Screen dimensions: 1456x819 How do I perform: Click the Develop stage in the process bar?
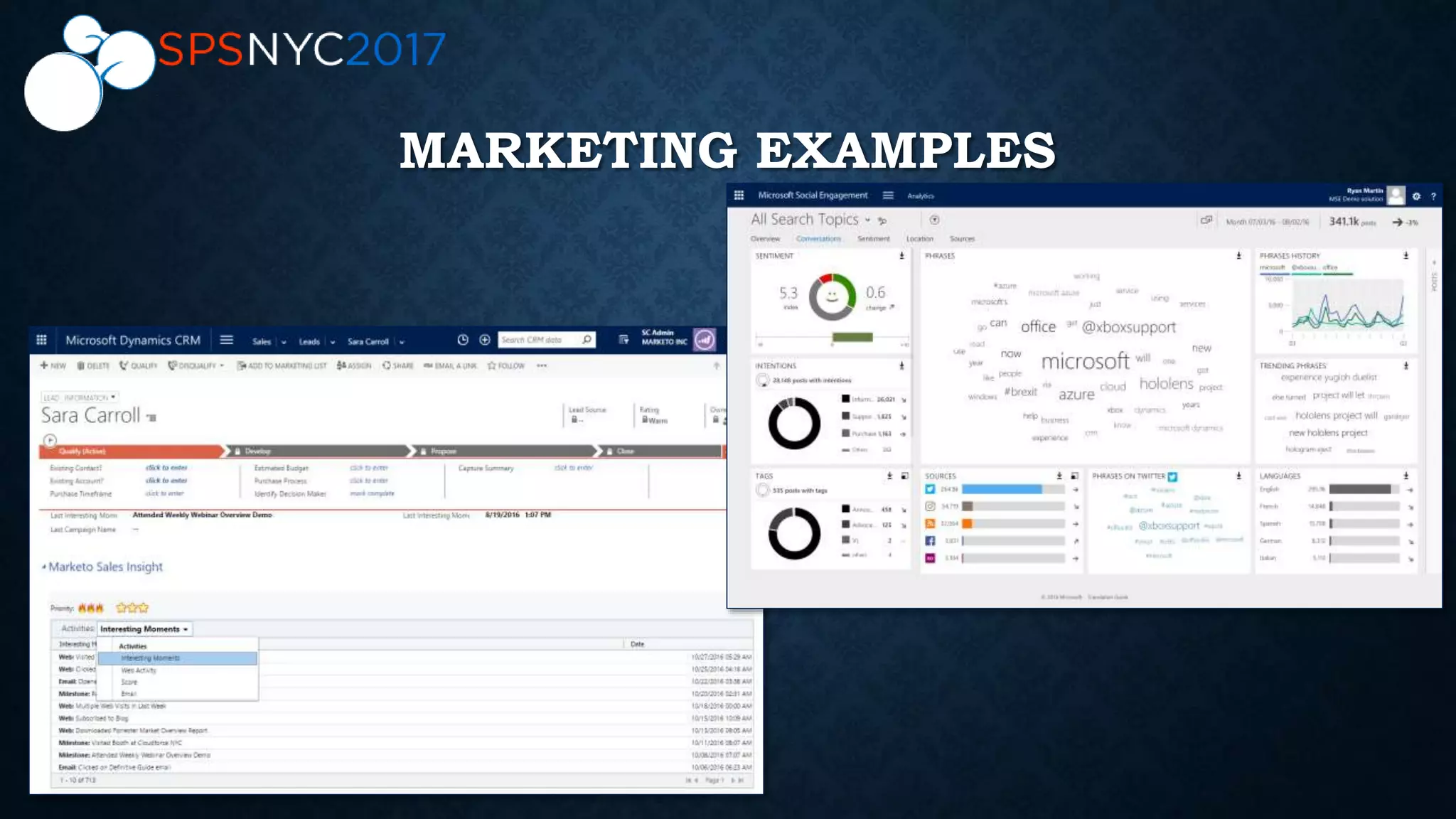point(318,451)
